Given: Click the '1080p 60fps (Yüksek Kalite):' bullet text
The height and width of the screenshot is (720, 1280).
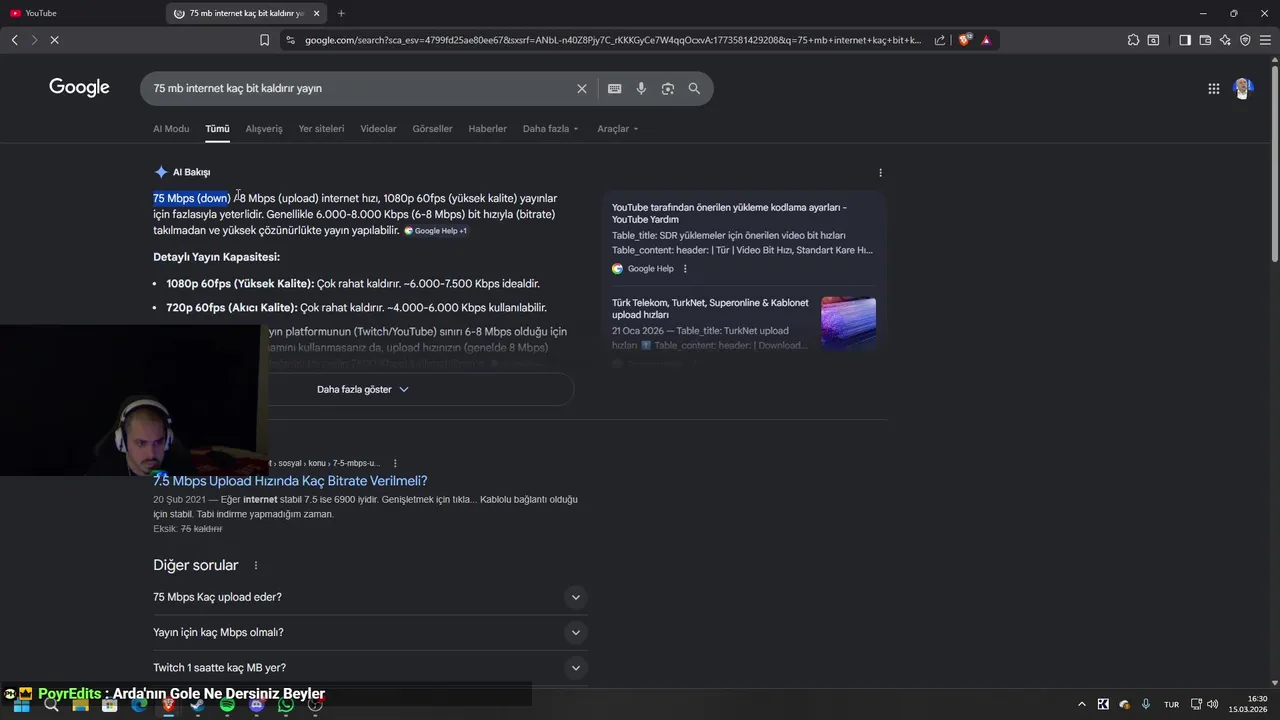Looking at the screenshot, I should tap(240, 284).
